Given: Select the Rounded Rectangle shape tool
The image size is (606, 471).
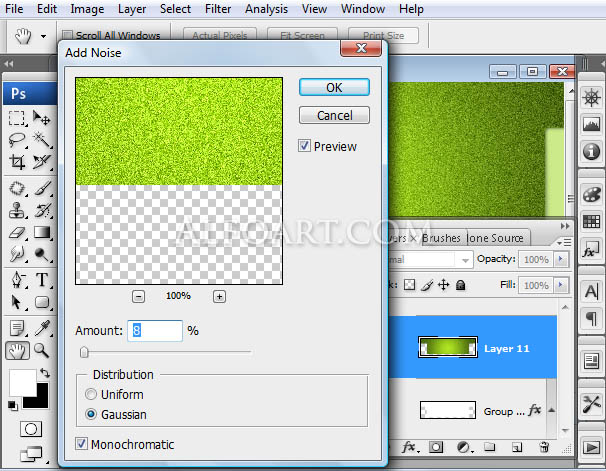Looking at the screenshot, I should tap(41, 302).
